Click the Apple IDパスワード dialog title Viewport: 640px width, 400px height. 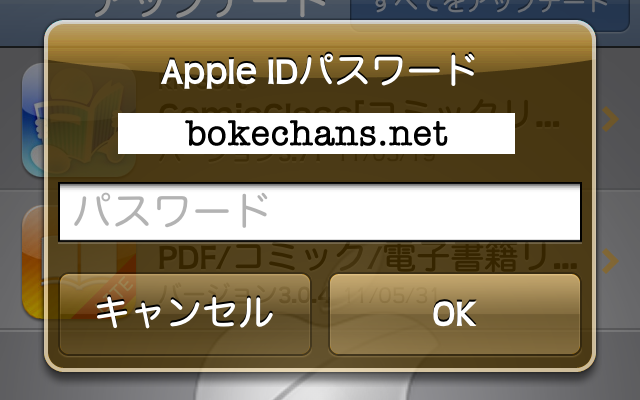tap(319, 71)
